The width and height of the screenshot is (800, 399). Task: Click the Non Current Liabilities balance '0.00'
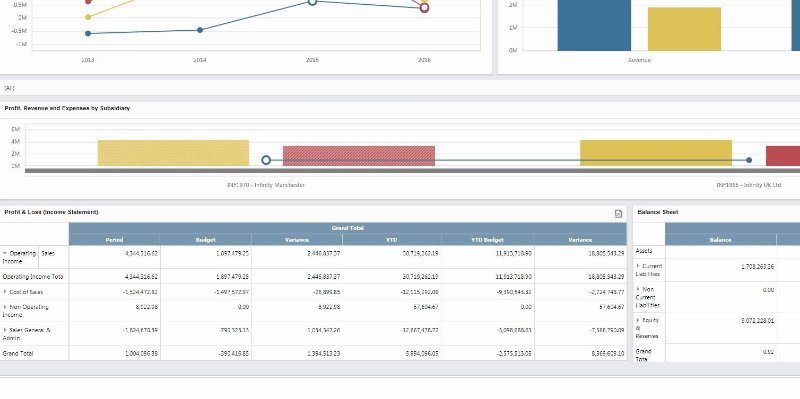(x=768, y=290)
